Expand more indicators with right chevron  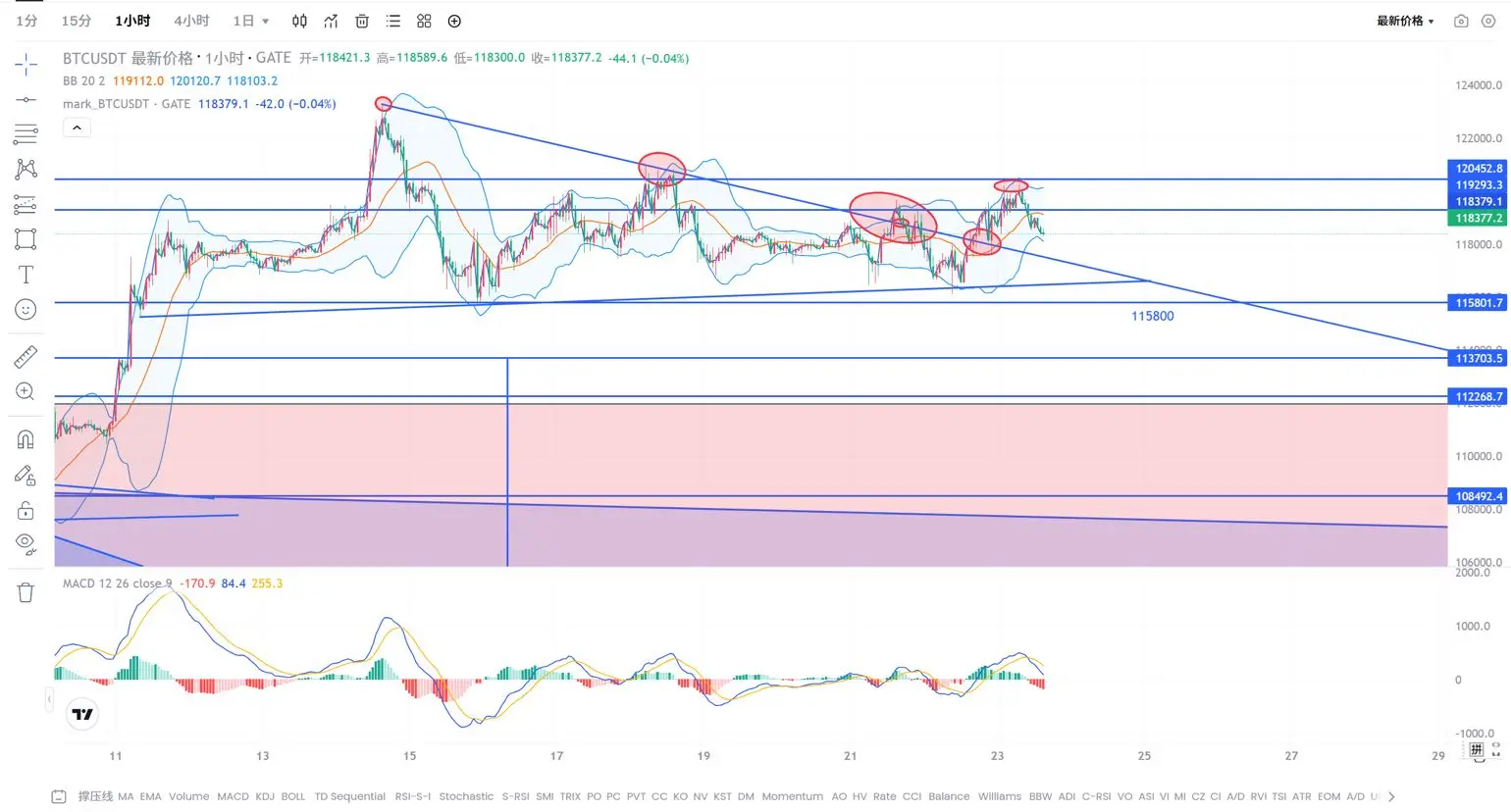pyautogui.click(x=1391, y=796)
